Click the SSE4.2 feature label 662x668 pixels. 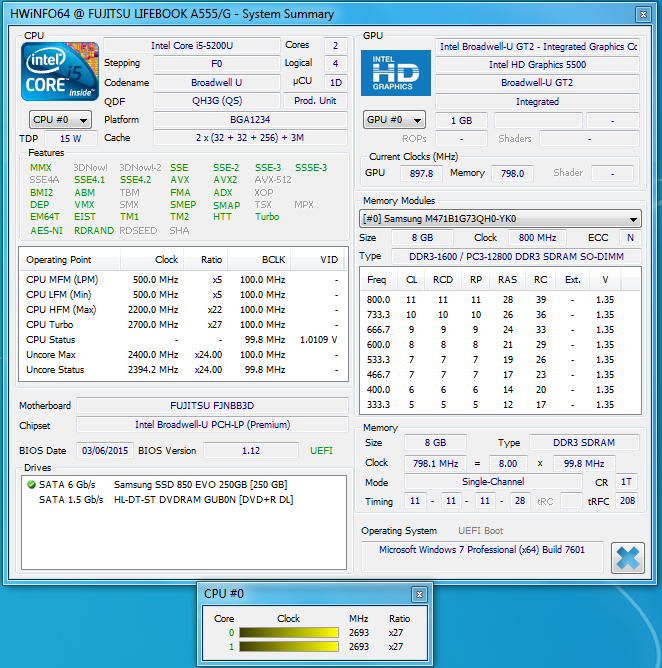135,180
